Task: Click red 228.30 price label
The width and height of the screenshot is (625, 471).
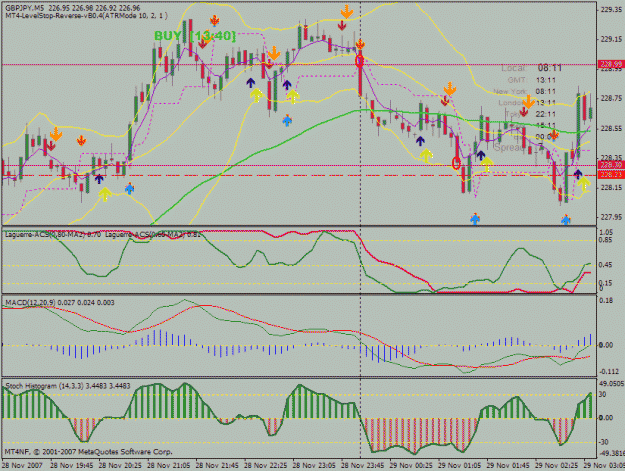Action: coord(611,165)
